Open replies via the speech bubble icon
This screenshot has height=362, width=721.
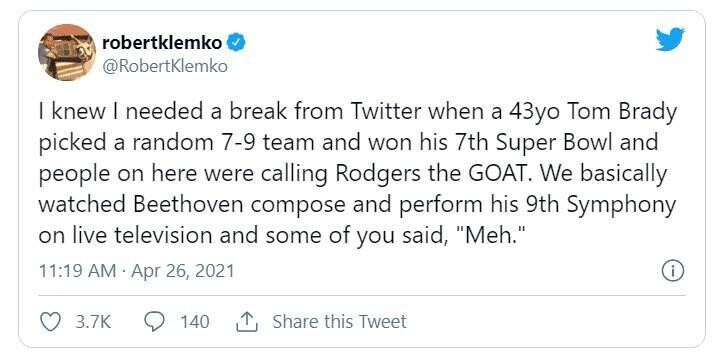tap(154, 322)
